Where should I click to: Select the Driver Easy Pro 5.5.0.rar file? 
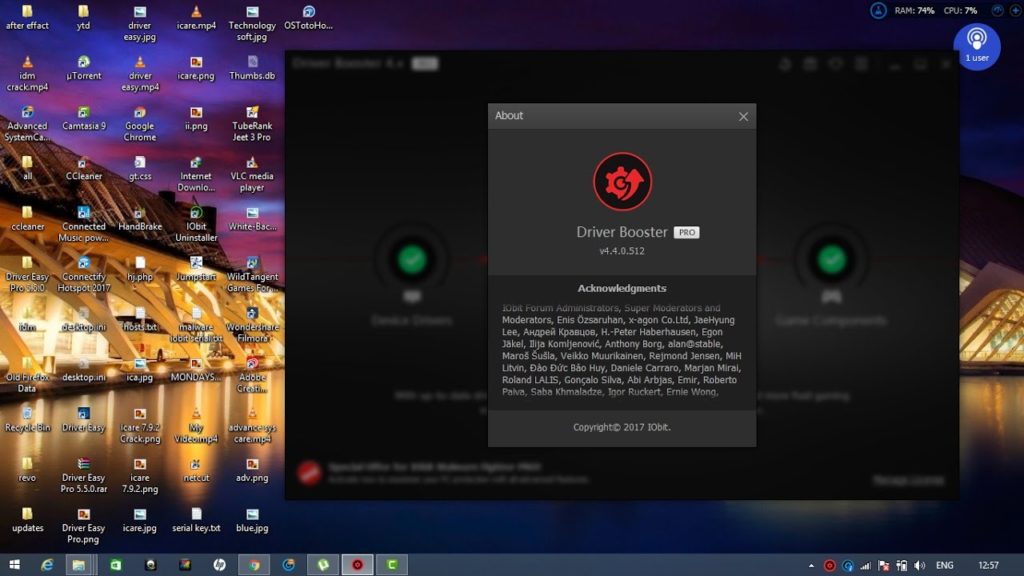[x=84, y=475]
